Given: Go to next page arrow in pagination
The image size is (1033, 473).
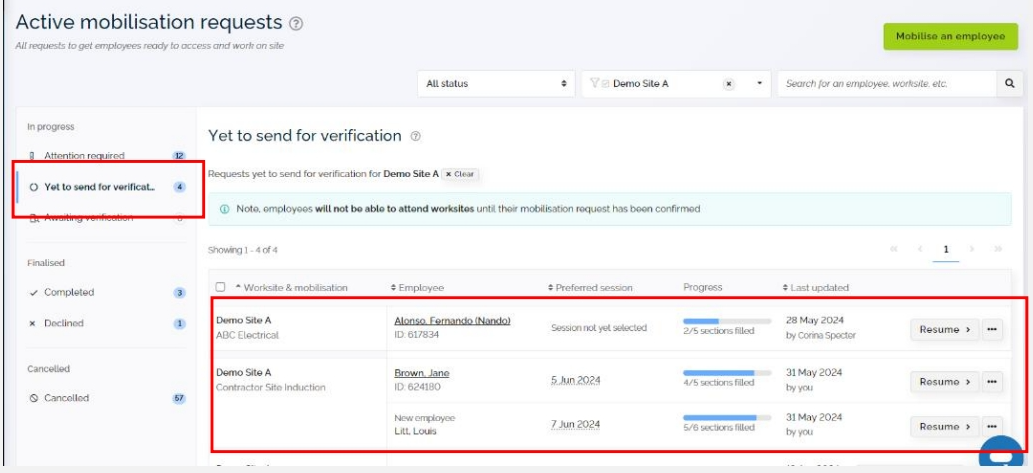Looking at the screenshot, I should [x=972, y=249].
